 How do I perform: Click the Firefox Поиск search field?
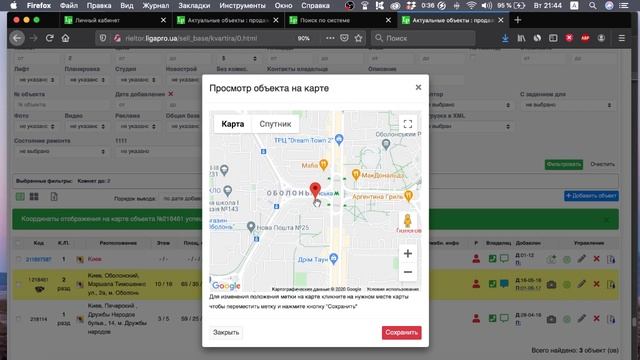point(423,38)
